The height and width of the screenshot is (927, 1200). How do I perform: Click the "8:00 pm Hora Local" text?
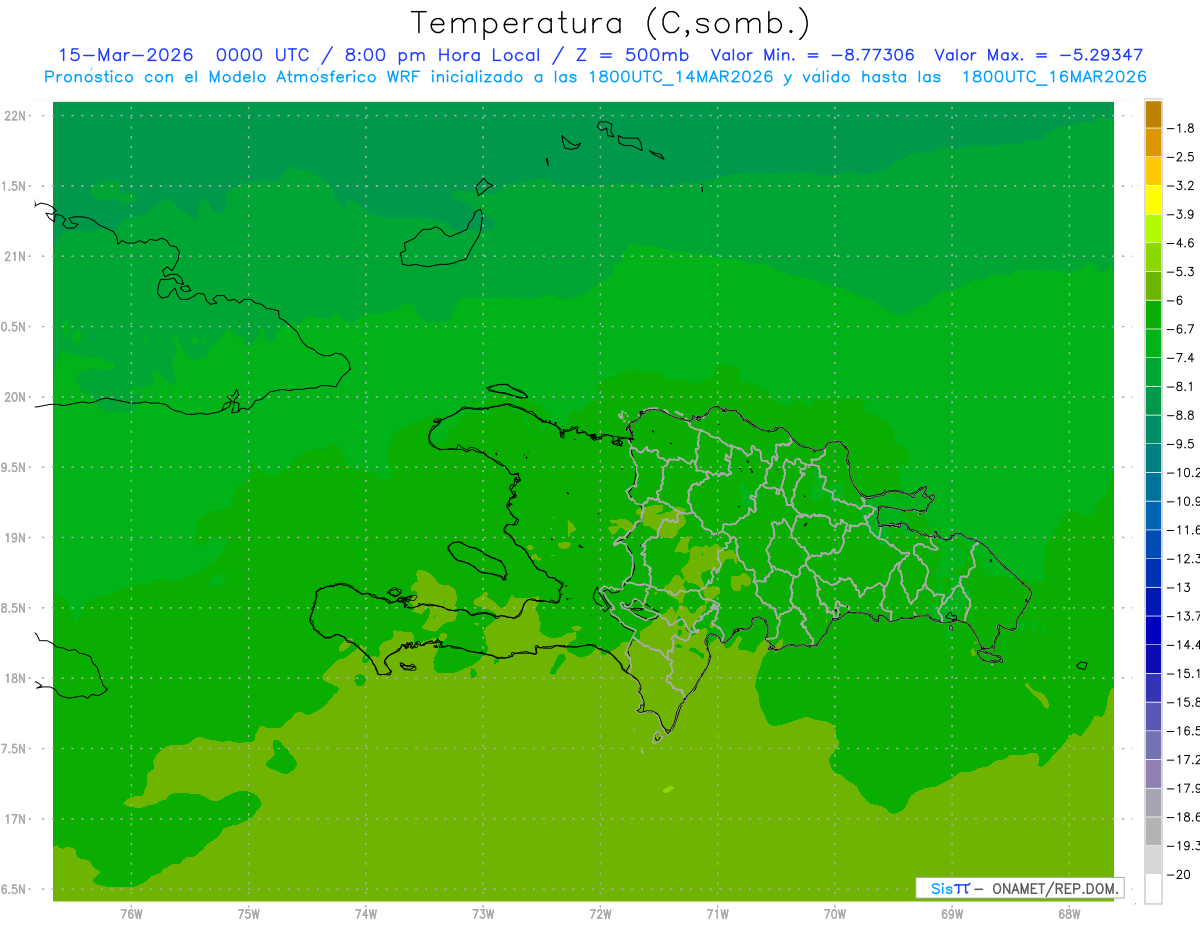coord(440,55)
